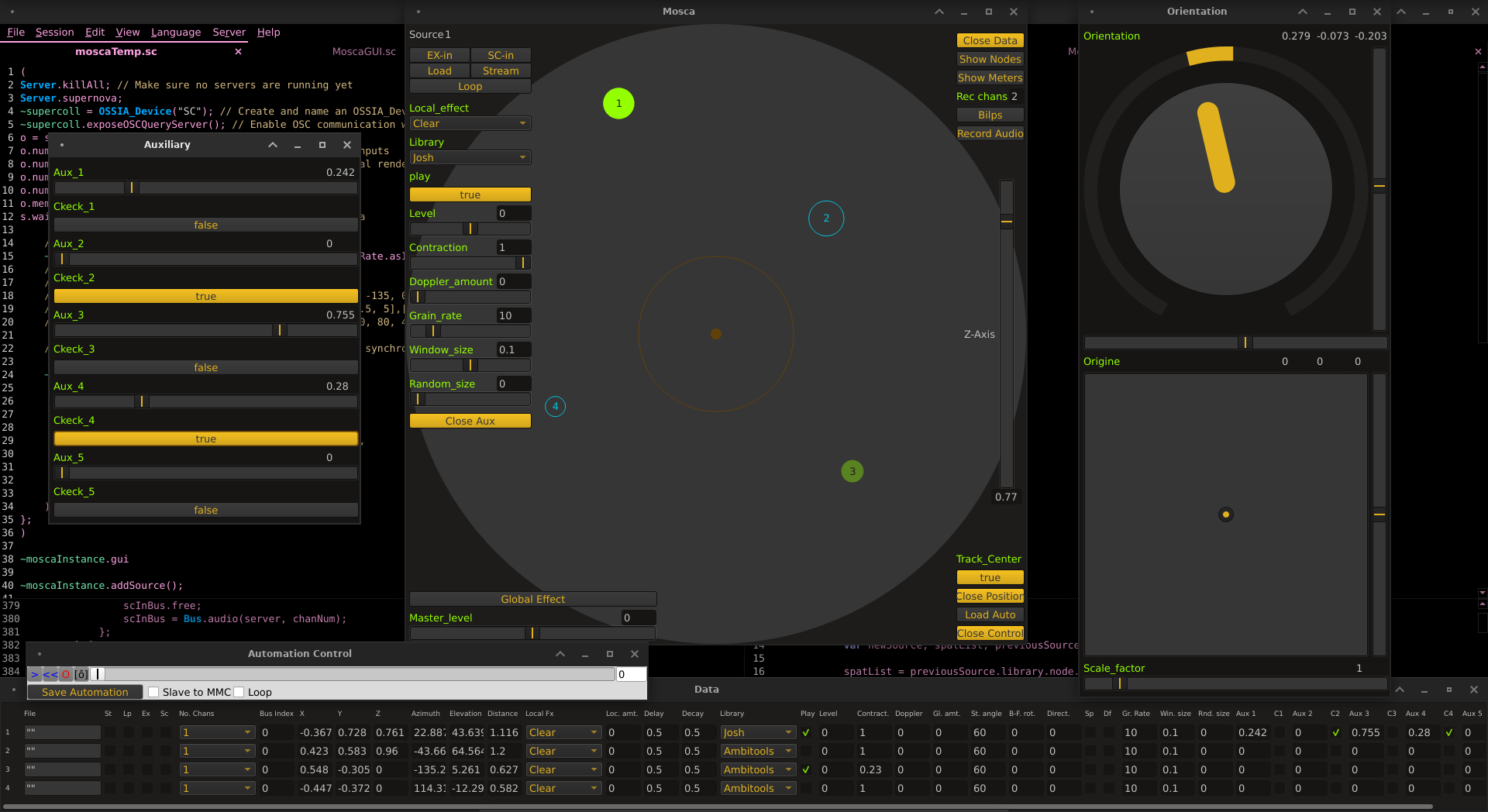Screen dimensions: 1488x812
Task: Click Save Automation button
Action: pyautogui.click(x=85, y=692)
